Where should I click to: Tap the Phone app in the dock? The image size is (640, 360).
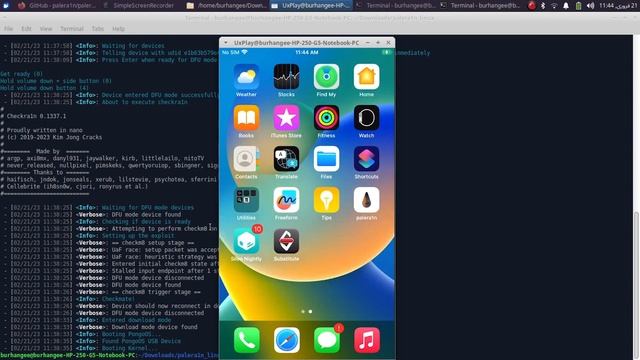247,340
